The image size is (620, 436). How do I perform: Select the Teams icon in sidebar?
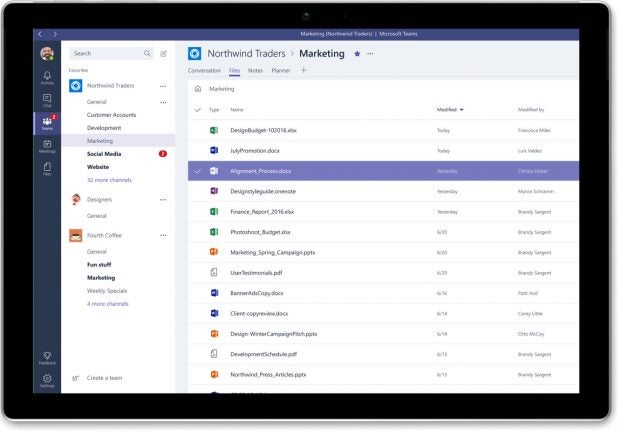(x=47, y=123)
